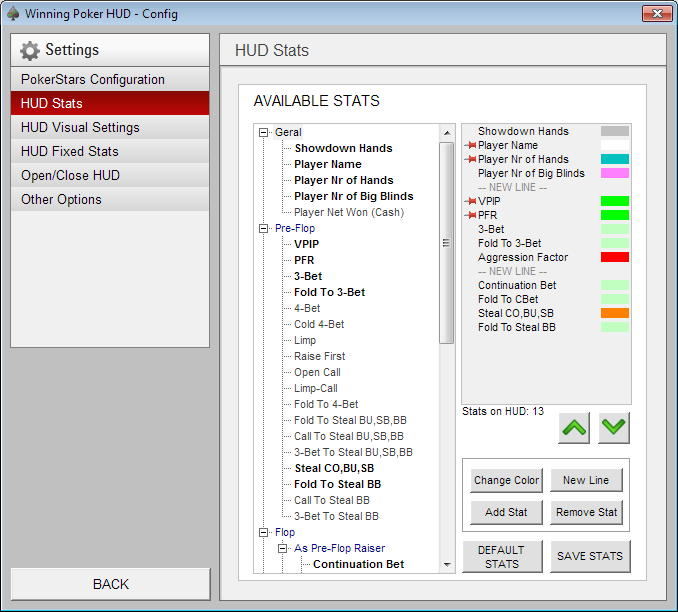Switch to Other Options
The image size is (678, 612).
(110, 199)
